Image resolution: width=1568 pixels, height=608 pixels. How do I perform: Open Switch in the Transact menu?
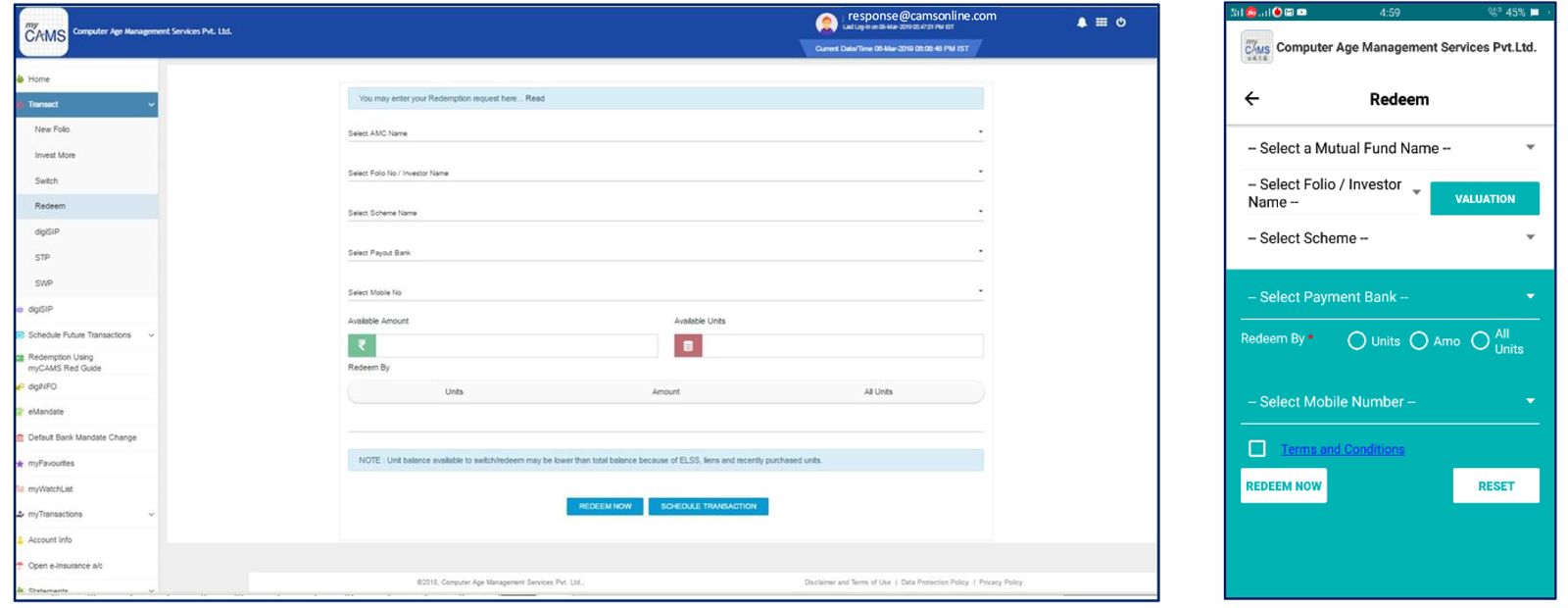tap(46, 181)
